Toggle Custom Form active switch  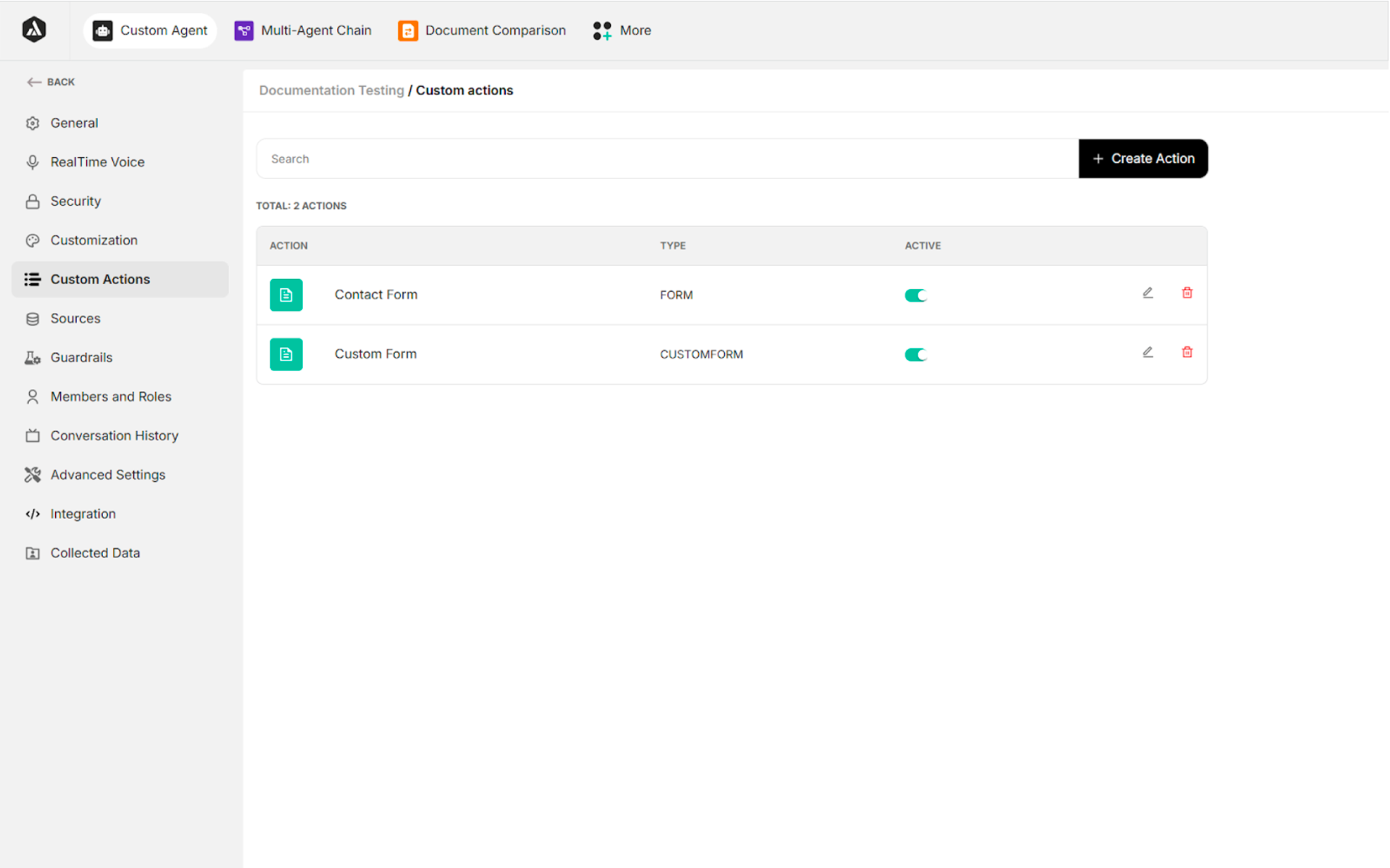(x=916, y=355)
